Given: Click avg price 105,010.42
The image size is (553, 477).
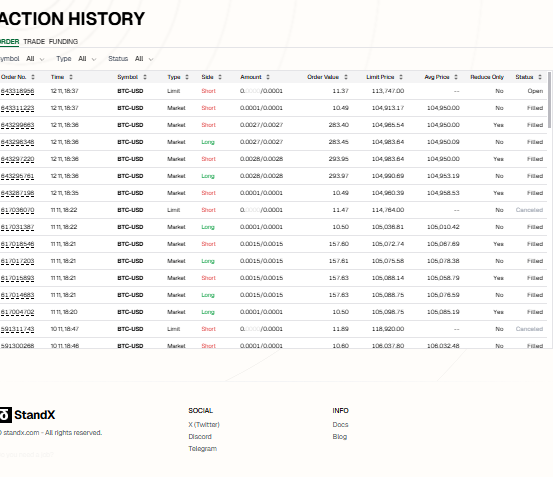Looking at the screenshot, I should (443, 227).
